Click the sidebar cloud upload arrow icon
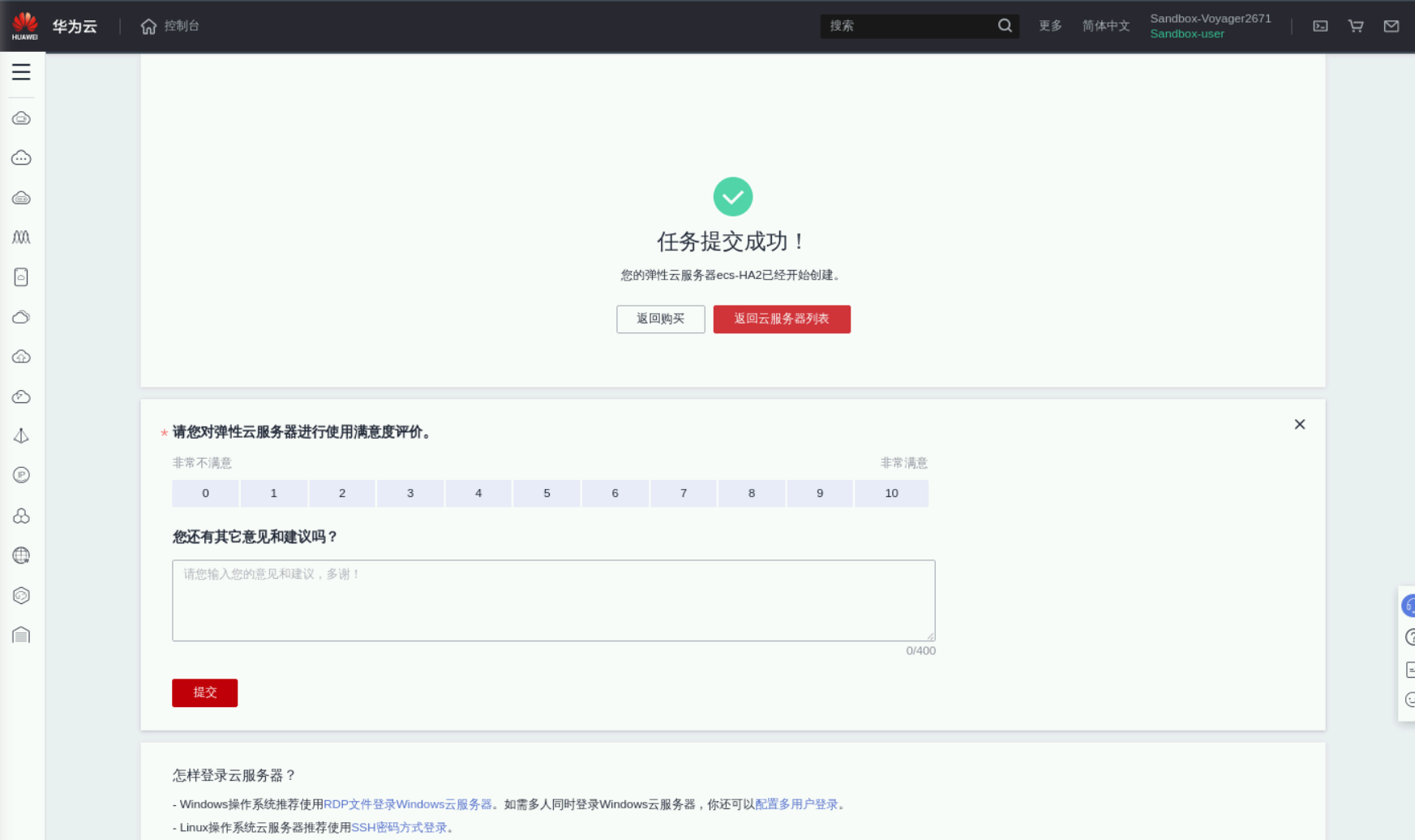The height and width of the screenshot is (840, 1415). click(x=21, y=357)
